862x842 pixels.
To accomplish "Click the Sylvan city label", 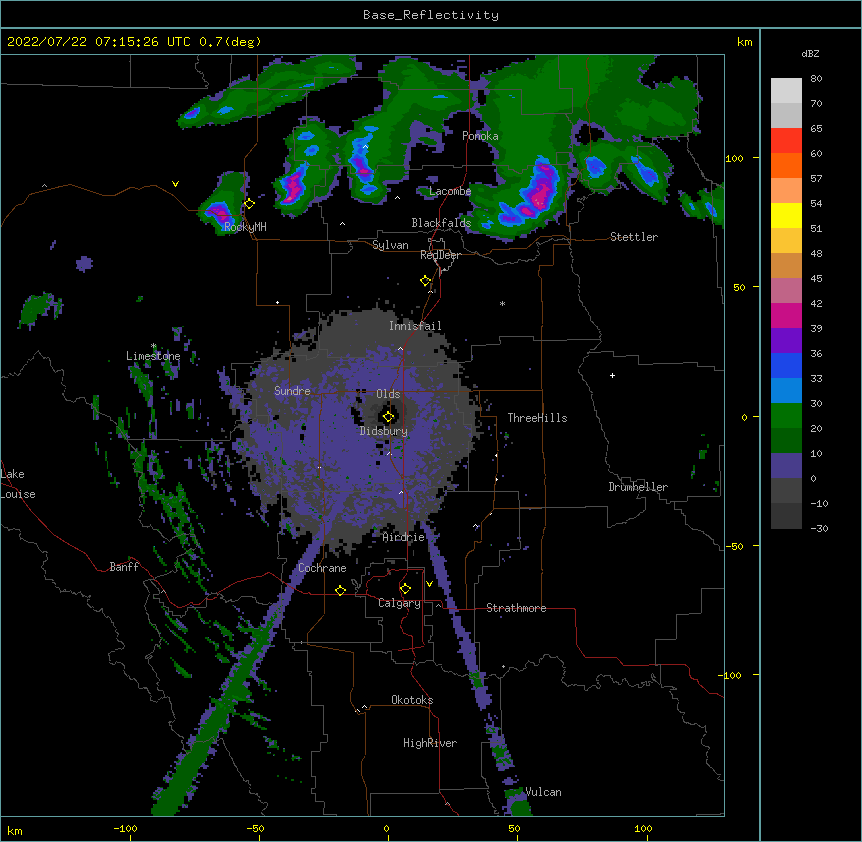I will pyautogui.click(x=390, y=245).
